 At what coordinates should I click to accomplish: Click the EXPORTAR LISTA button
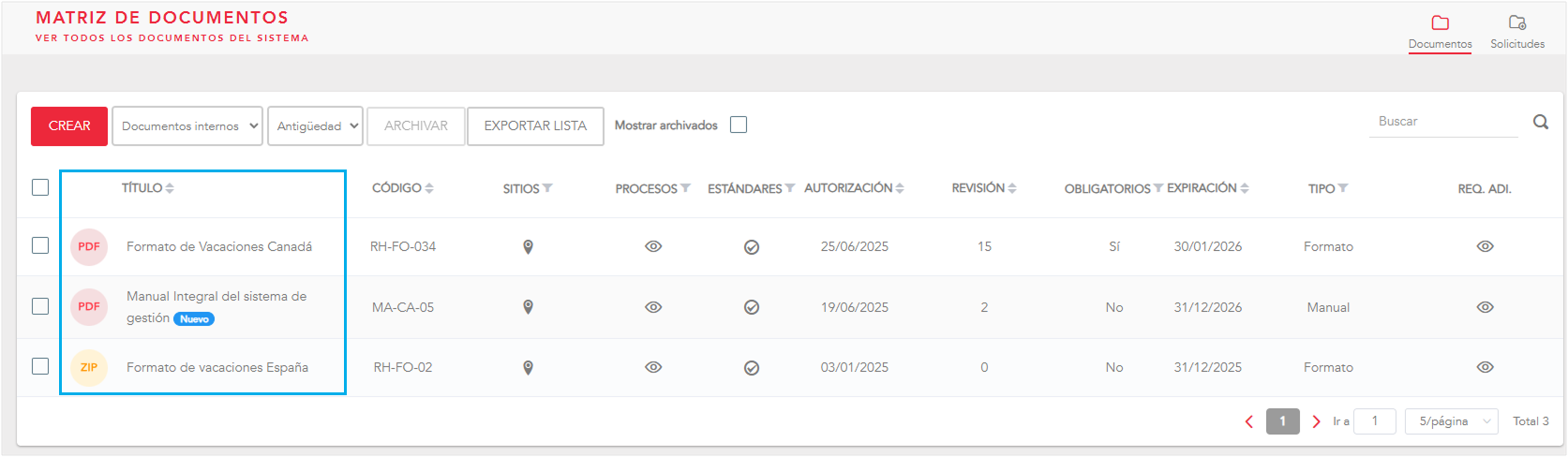point(535,126)
